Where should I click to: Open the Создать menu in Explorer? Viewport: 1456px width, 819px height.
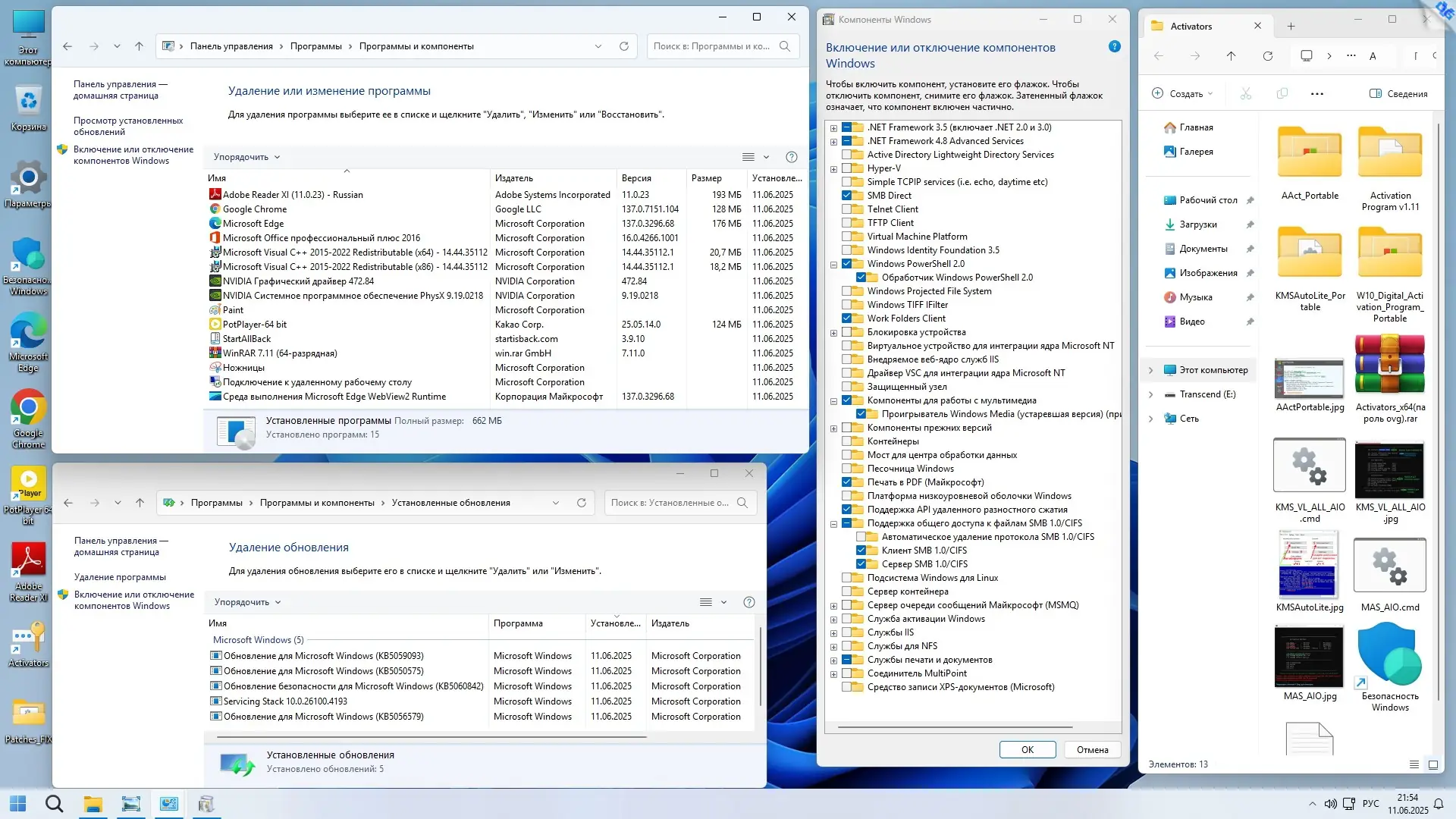coord(1182,94)
